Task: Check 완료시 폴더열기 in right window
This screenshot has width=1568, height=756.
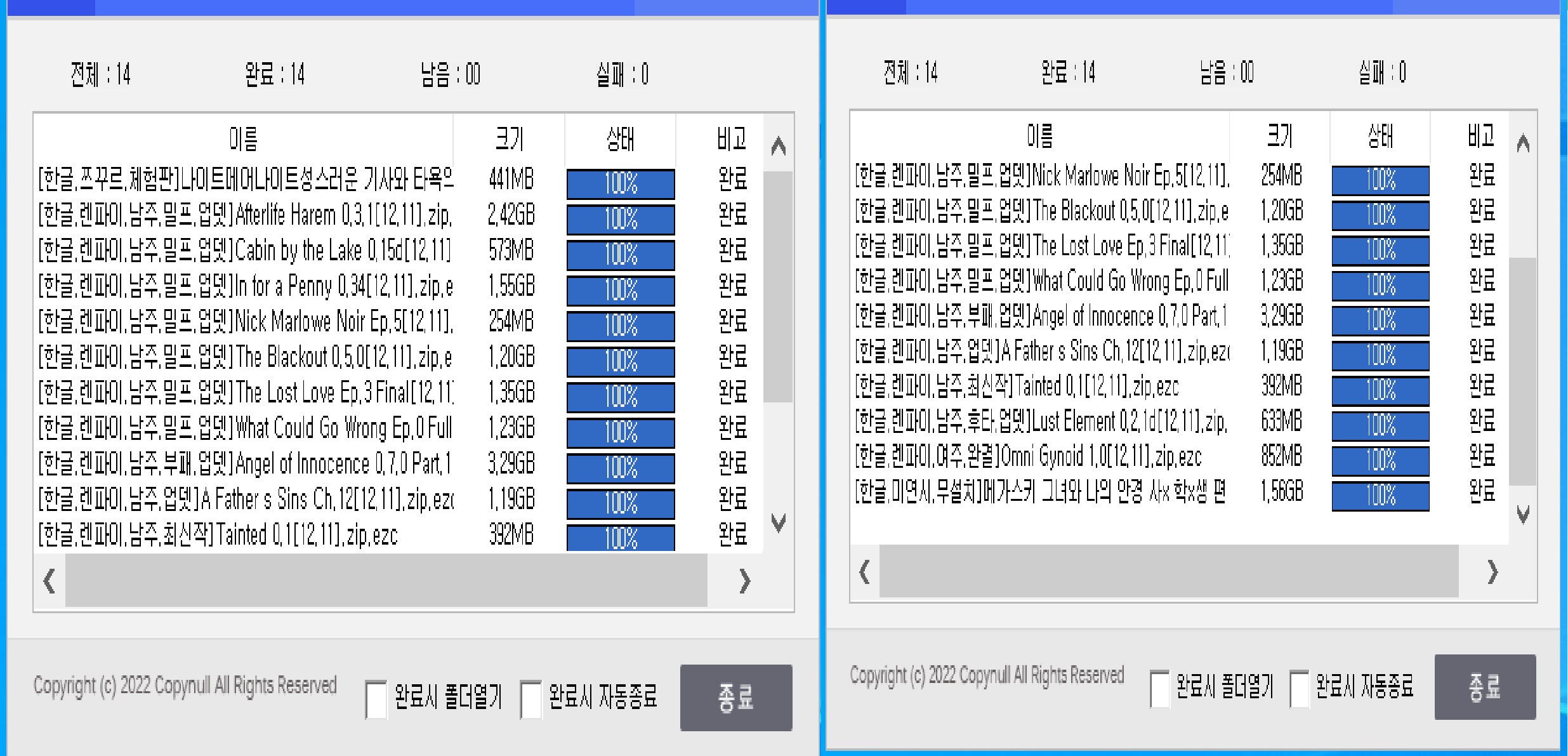Action: (1159, 689)
